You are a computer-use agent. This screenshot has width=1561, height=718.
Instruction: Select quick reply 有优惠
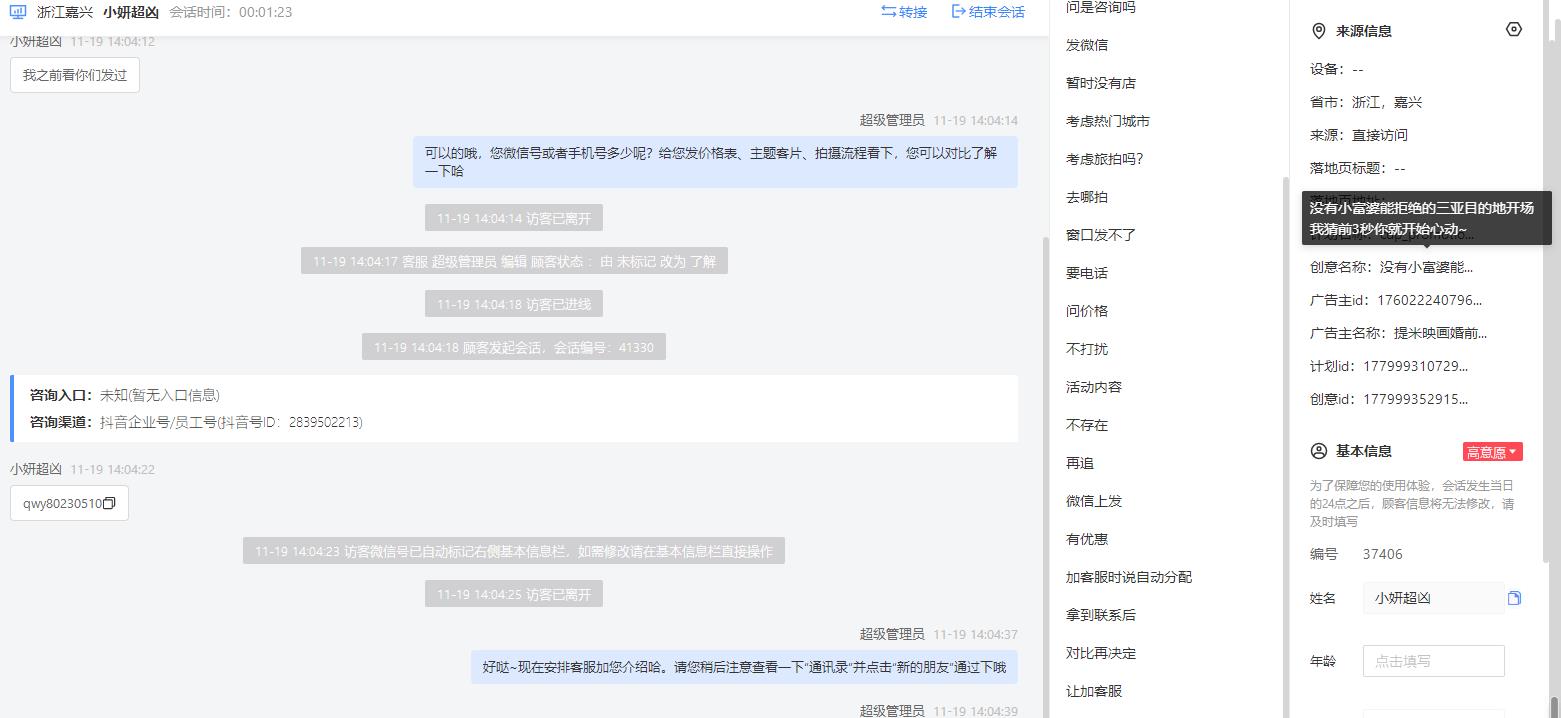(x=1086, y=539)
